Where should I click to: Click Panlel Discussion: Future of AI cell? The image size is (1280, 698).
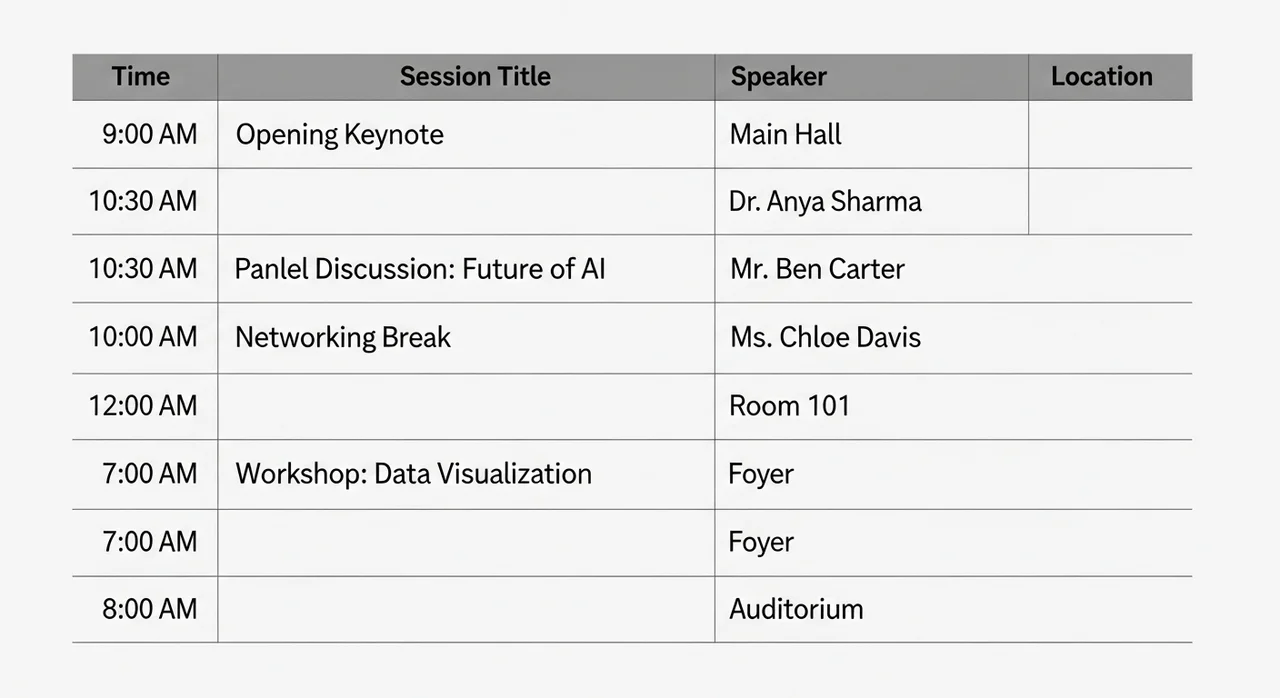pyautogui.click(x=466, y=268)
